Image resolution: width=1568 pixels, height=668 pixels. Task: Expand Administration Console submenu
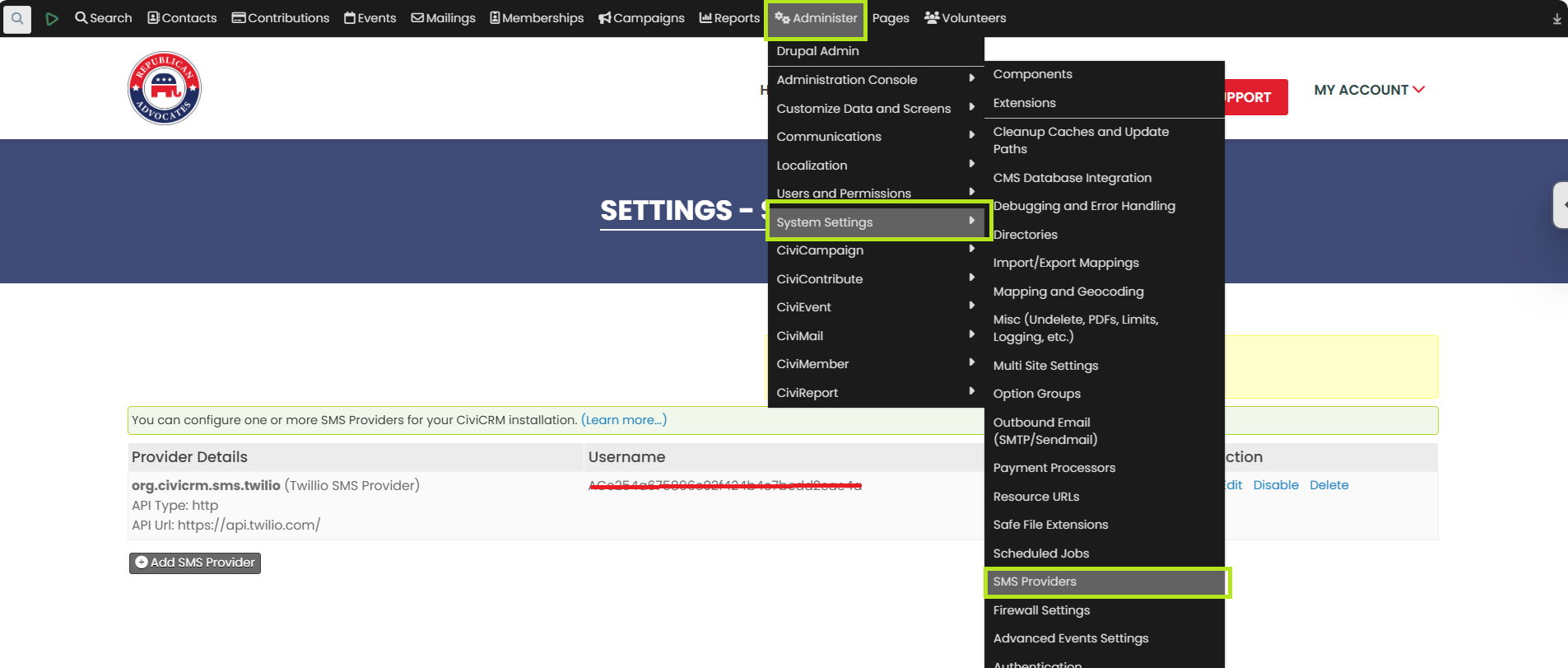(876, 80)
